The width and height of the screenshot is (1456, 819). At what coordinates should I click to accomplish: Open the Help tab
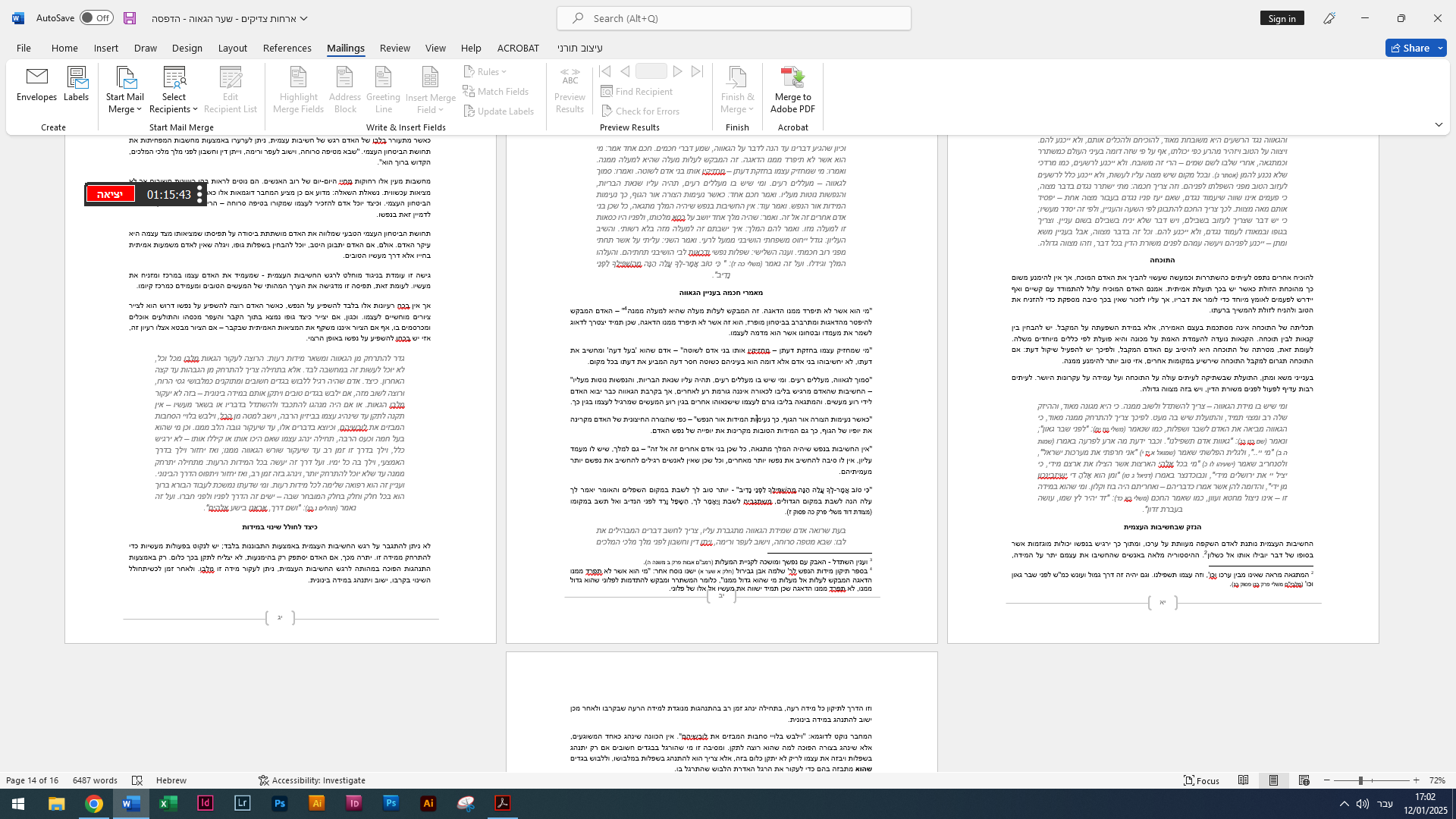[x=471, y=48]
